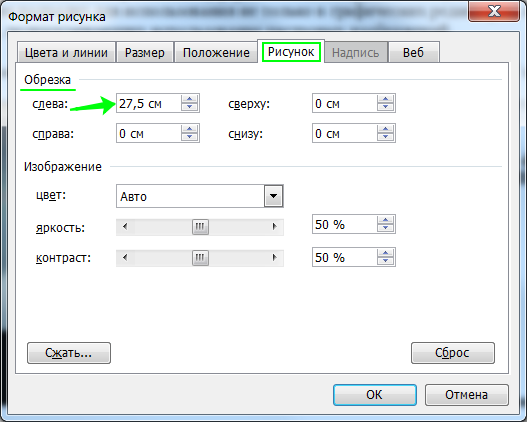Increase the bottom crop (снизу) value

click(386, 129)
